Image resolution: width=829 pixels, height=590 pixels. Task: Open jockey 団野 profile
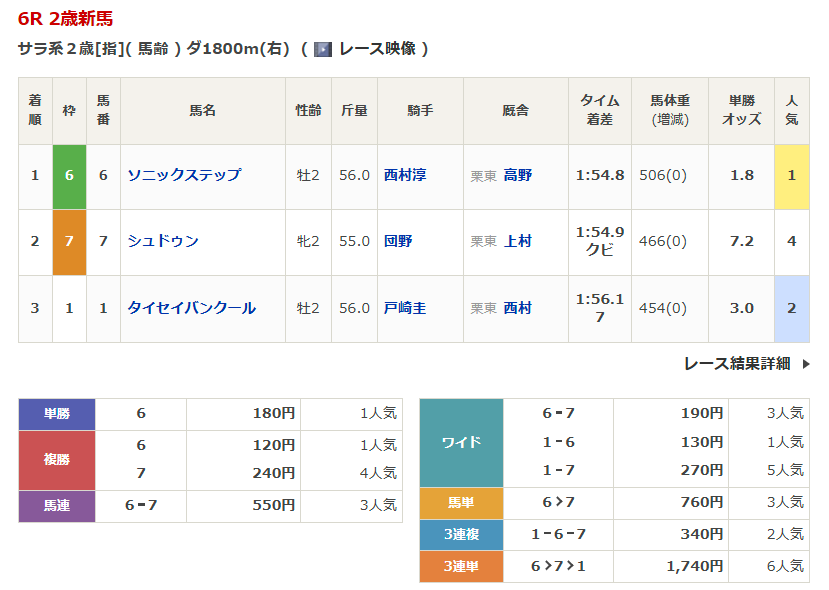tap(398, 241)
